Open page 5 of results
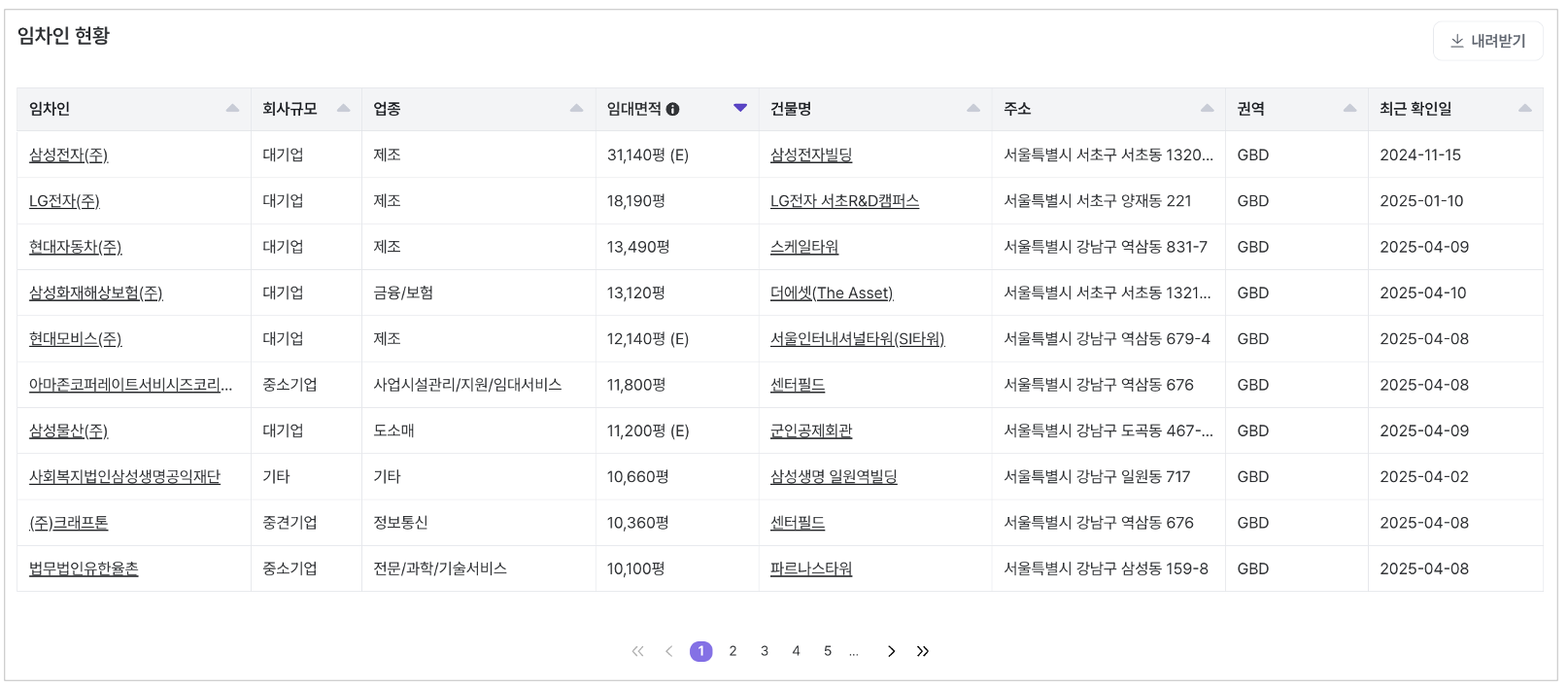The image size is (1568, 688). [x=828, y=651]
